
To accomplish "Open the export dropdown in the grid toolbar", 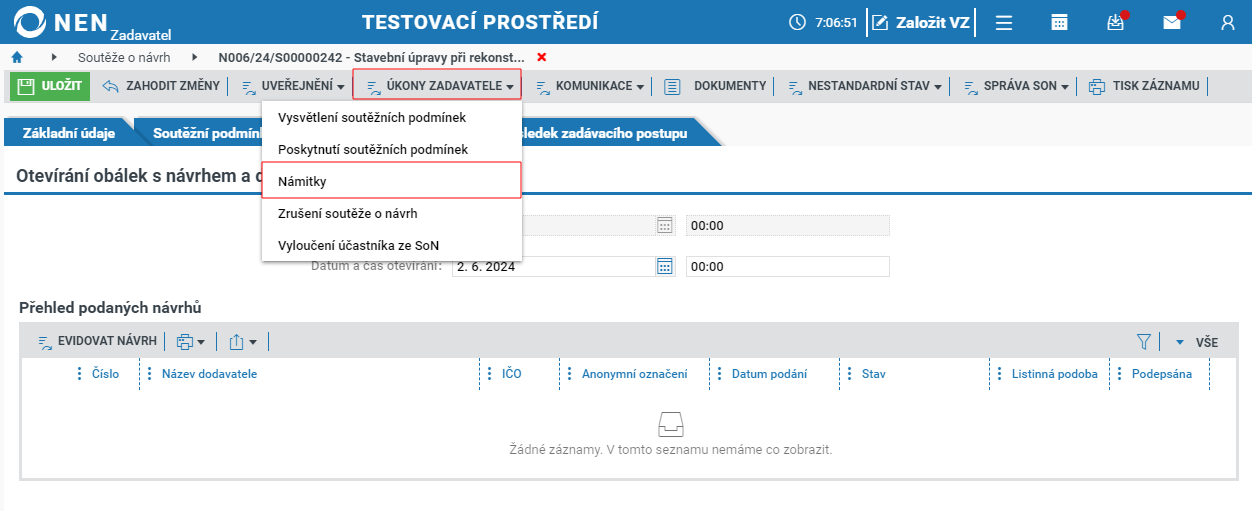I will point(242,342).
